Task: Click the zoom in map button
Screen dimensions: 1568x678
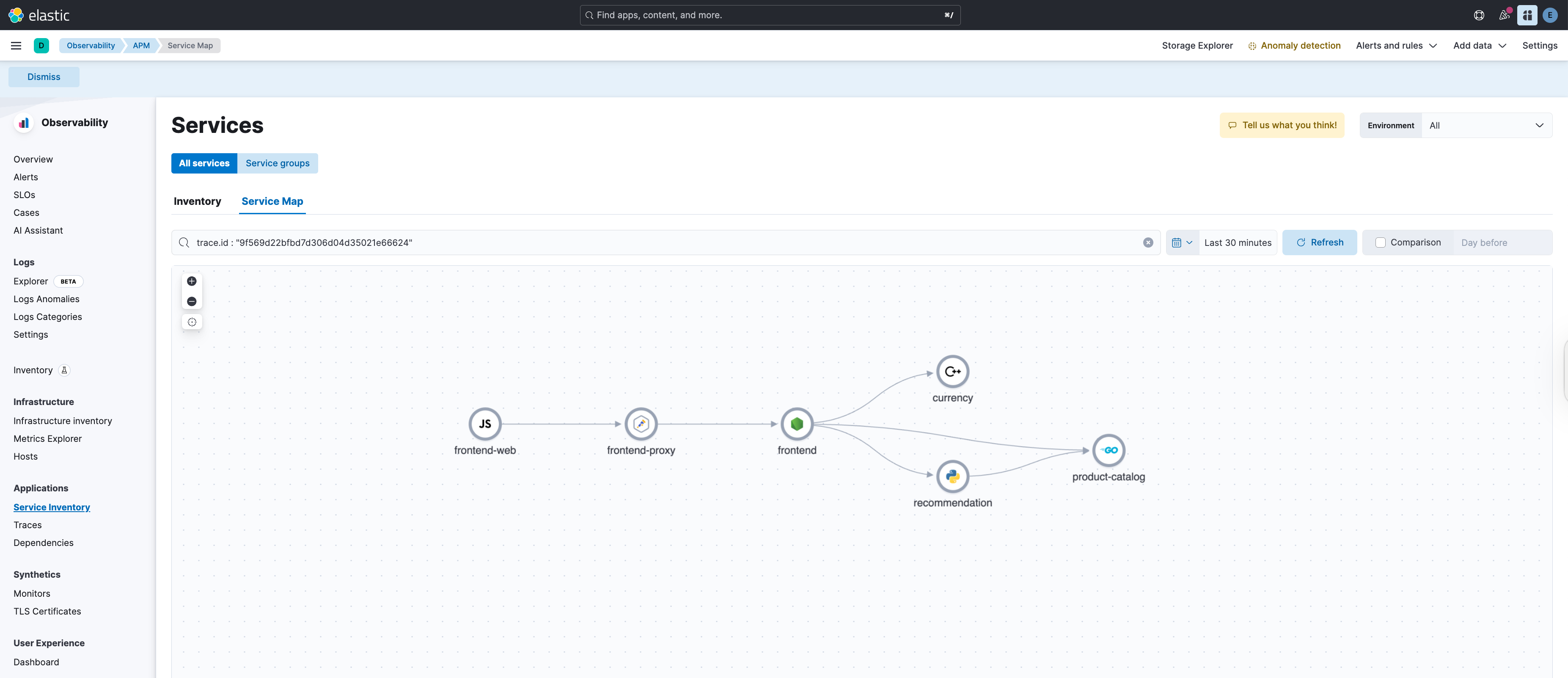Action: [192, 281]
